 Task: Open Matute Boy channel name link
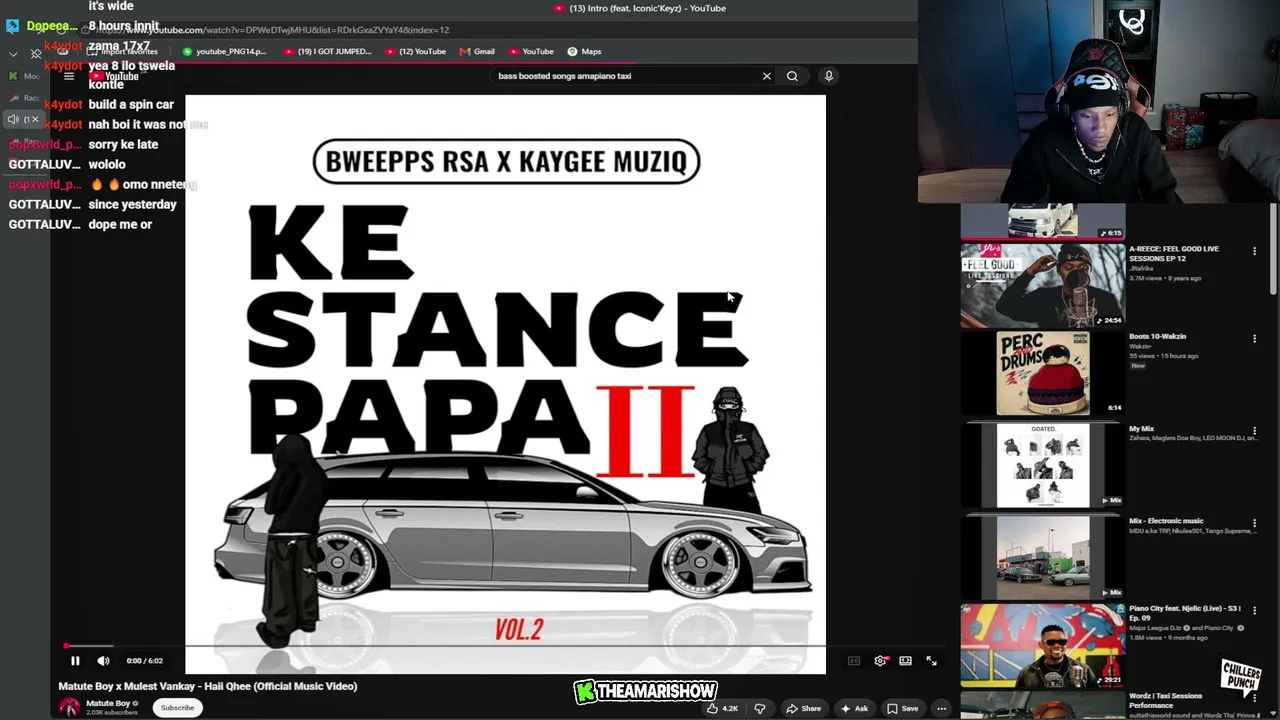[108, 703]
